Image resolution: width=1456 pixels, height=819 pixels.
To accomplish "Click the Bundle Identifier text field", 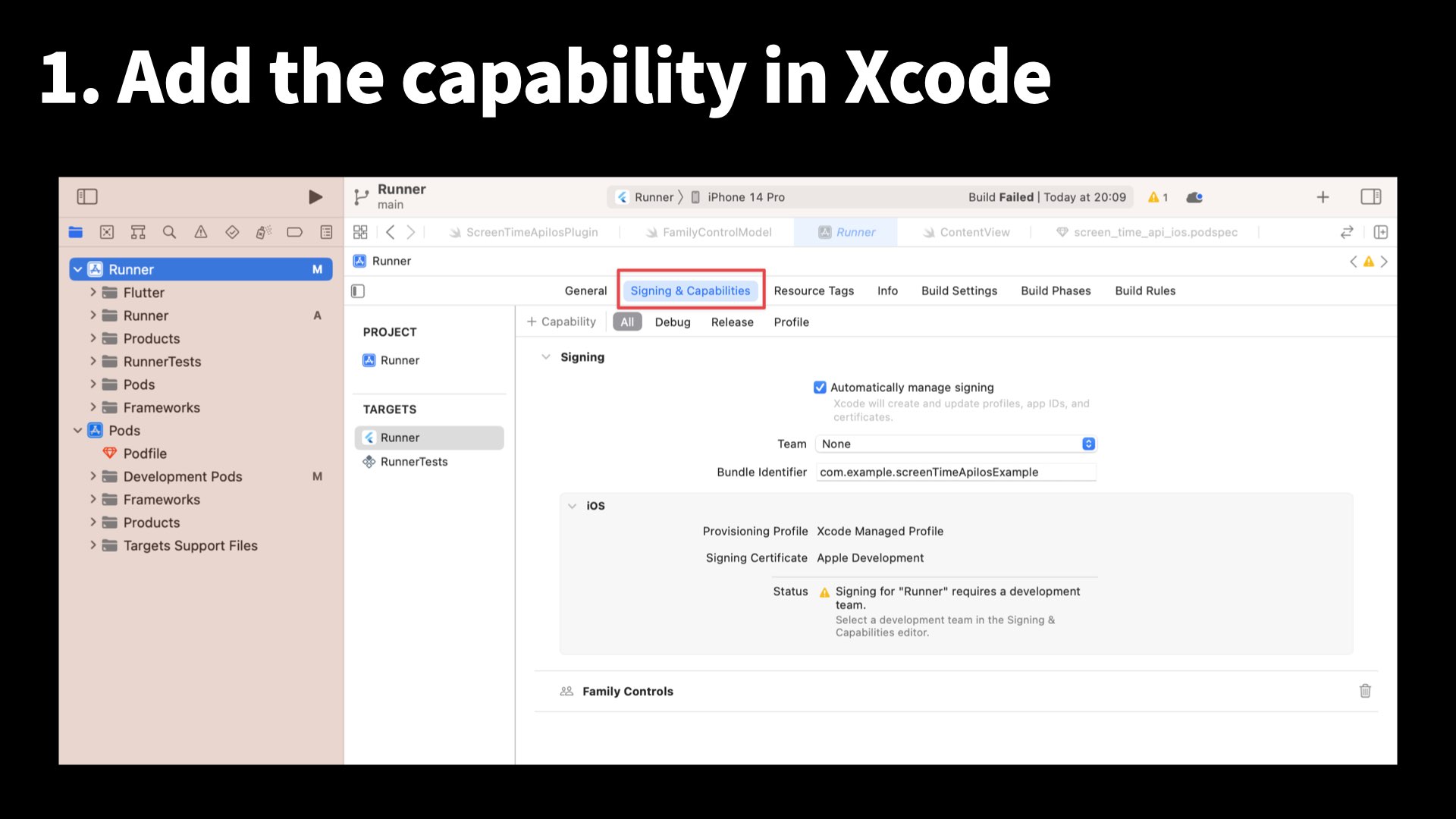I will [x=955, y=472].
